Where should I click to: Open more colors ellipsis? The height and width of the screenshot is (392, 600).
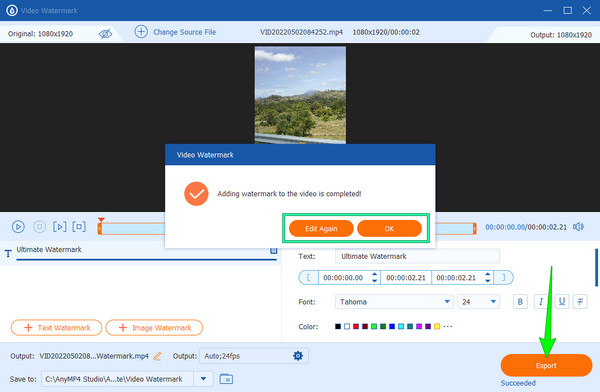tap(448, 327)
